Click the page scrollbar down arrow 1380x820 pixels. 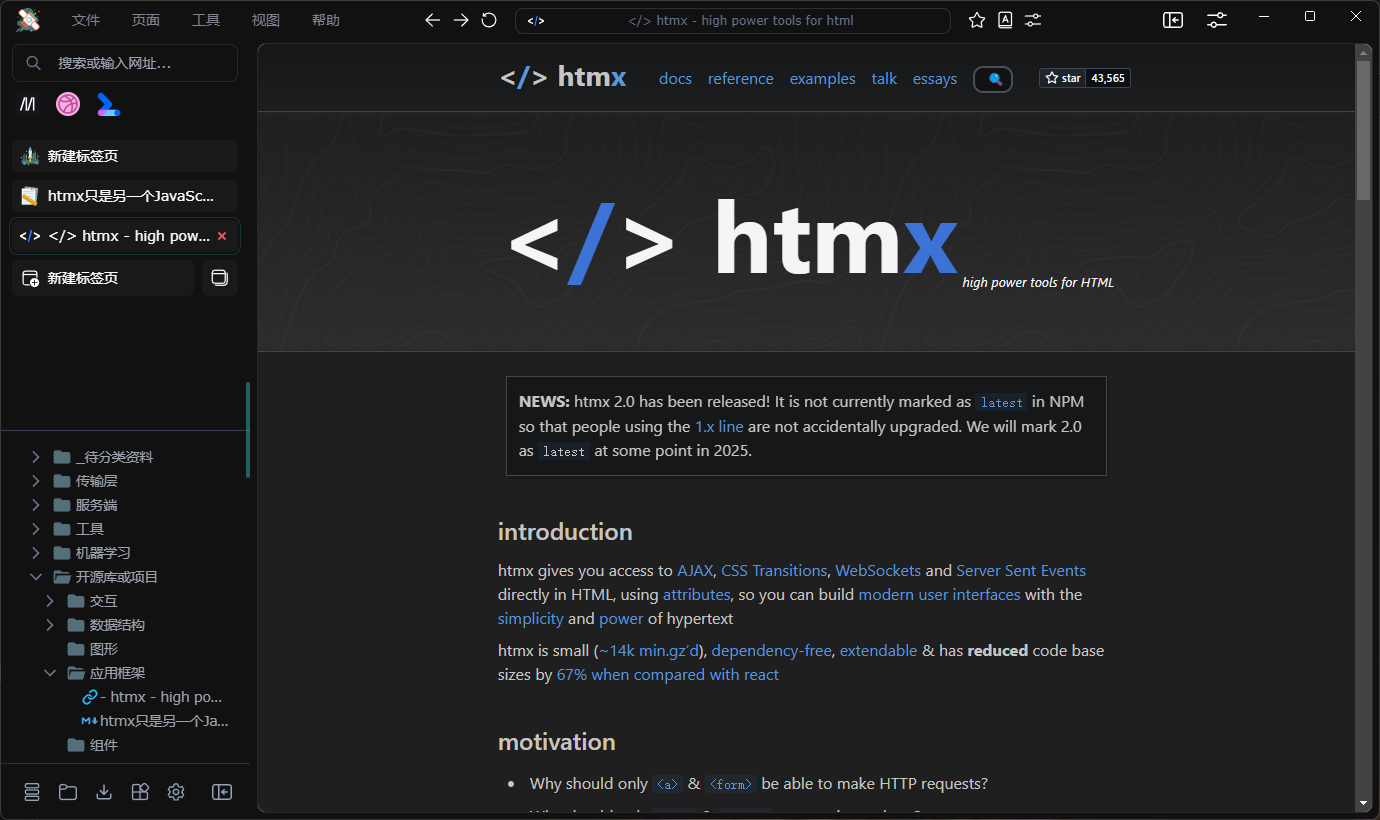click(1363, 803)
